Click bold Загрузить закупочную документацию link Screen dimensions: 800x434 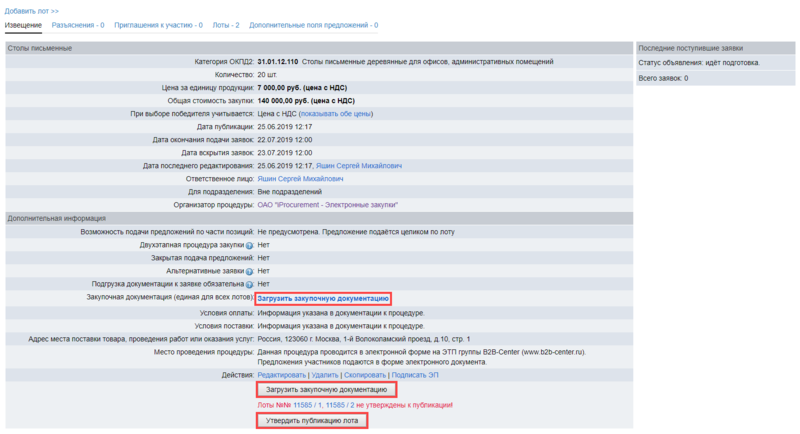coord(323,298)
